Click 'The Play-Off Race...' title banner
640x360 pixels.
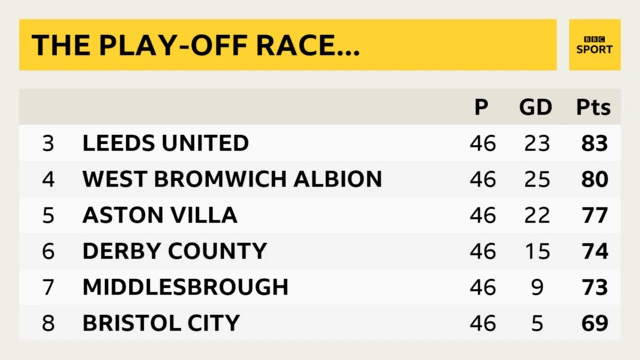point(288,45)
